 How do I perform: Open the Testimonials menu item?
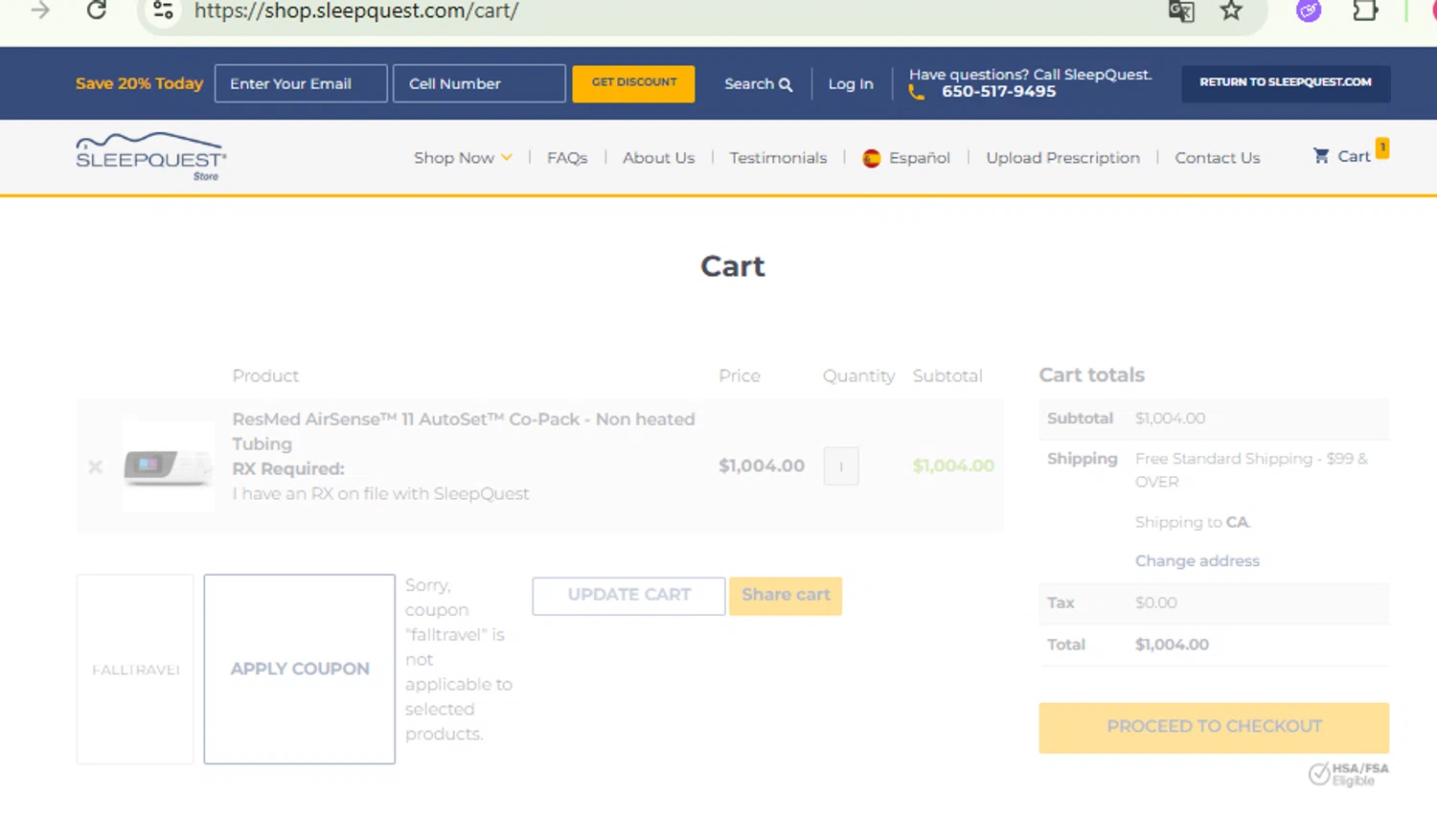click(x=778, y=158)
